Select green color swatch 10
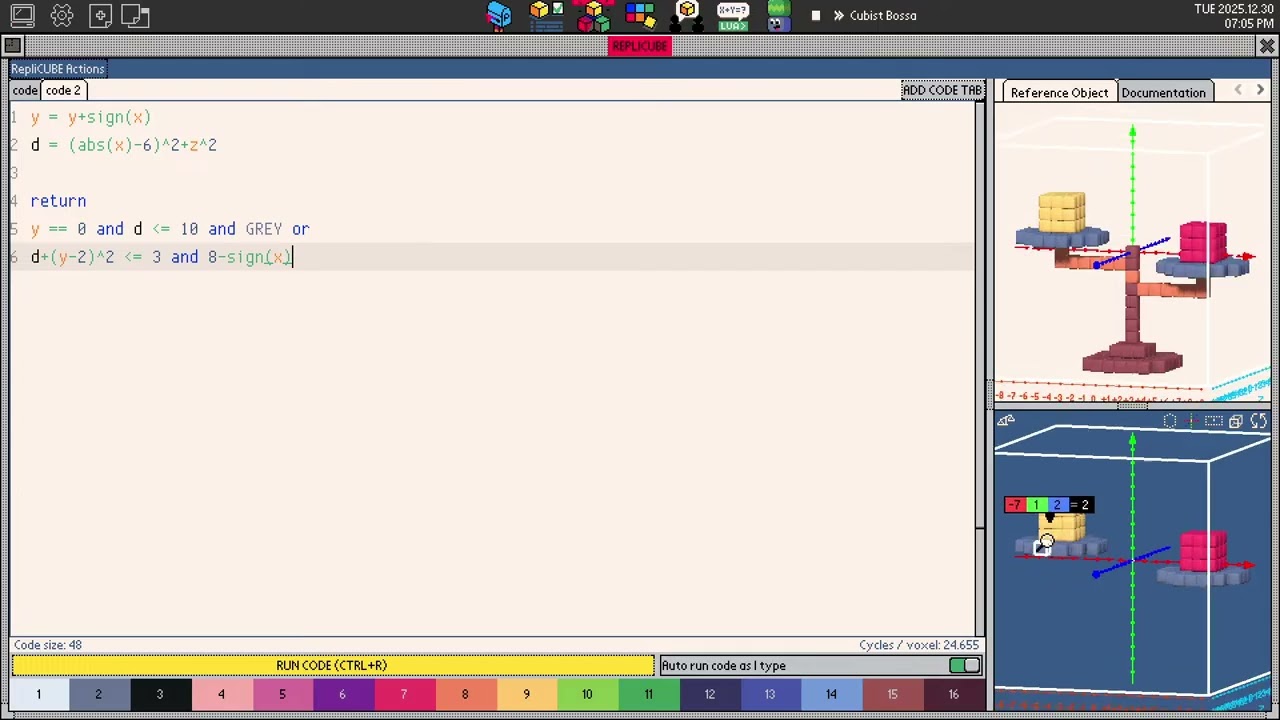This screenshot has height=720, width=1280. [587, 694]
